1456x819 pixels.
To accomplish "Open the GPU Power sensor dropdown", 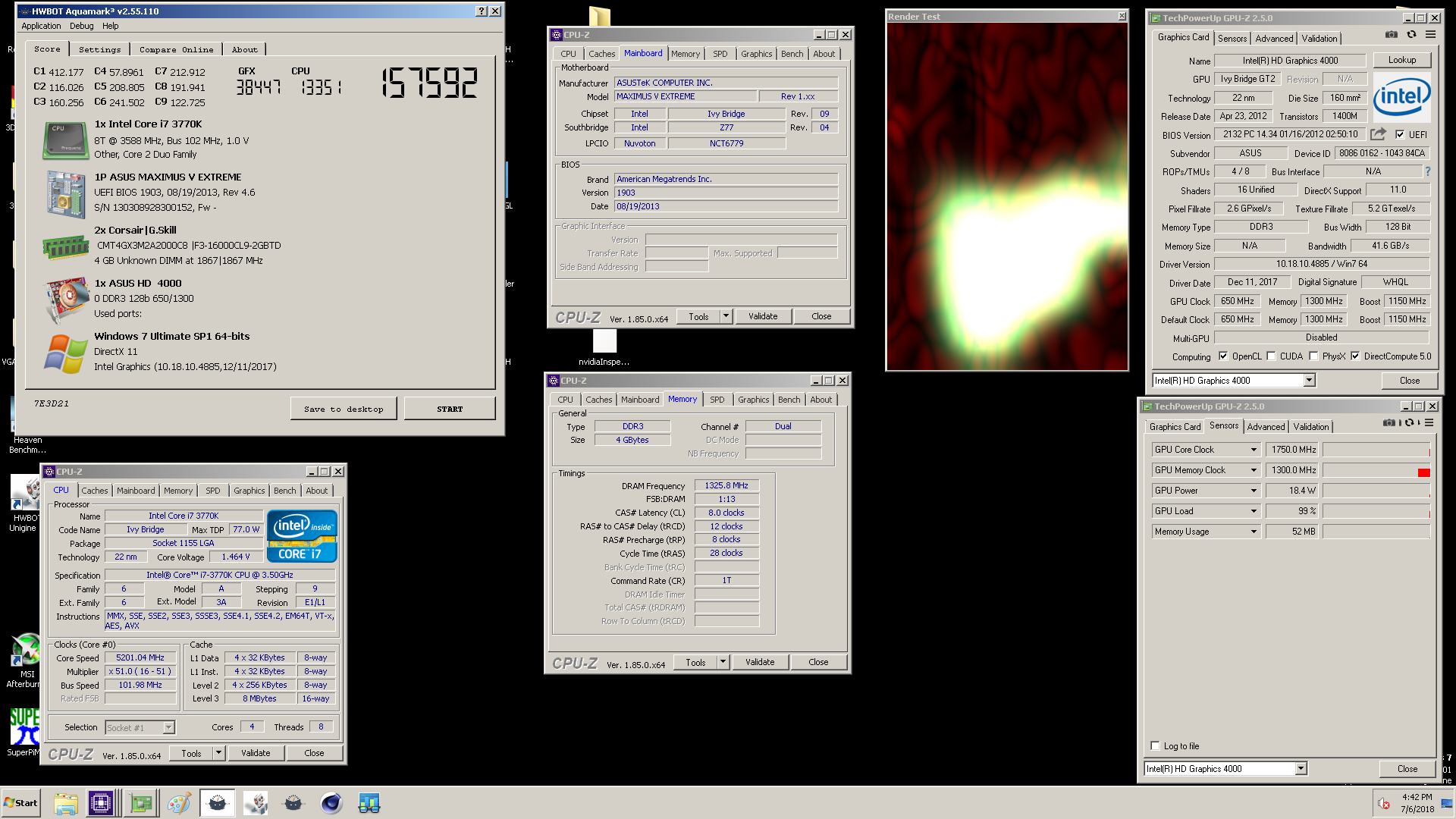I will coord(1254,491).
